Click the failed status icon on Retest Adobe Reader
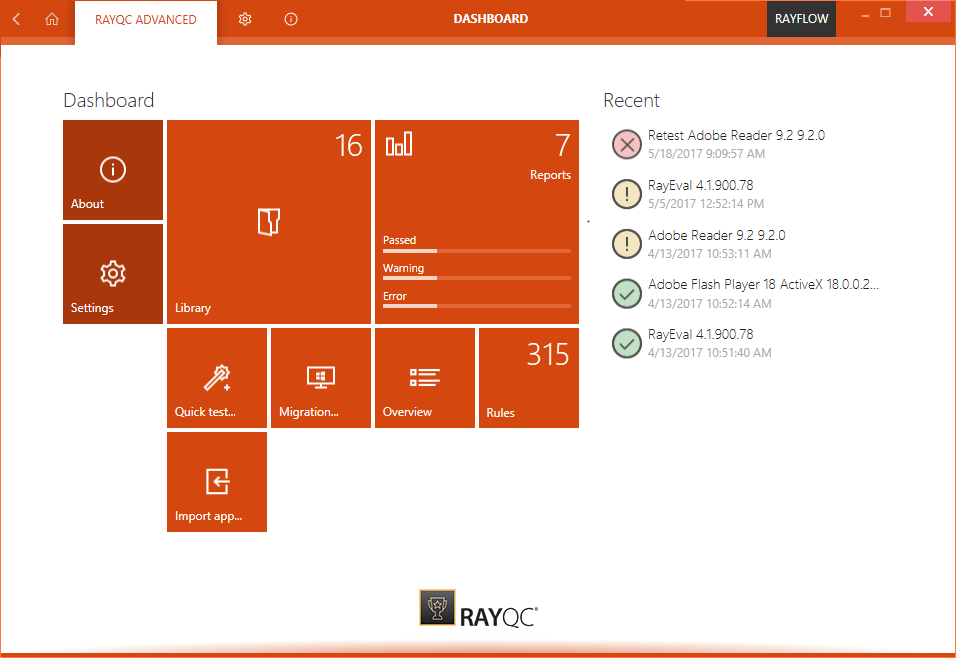956x658 pixels. (626, 144)
